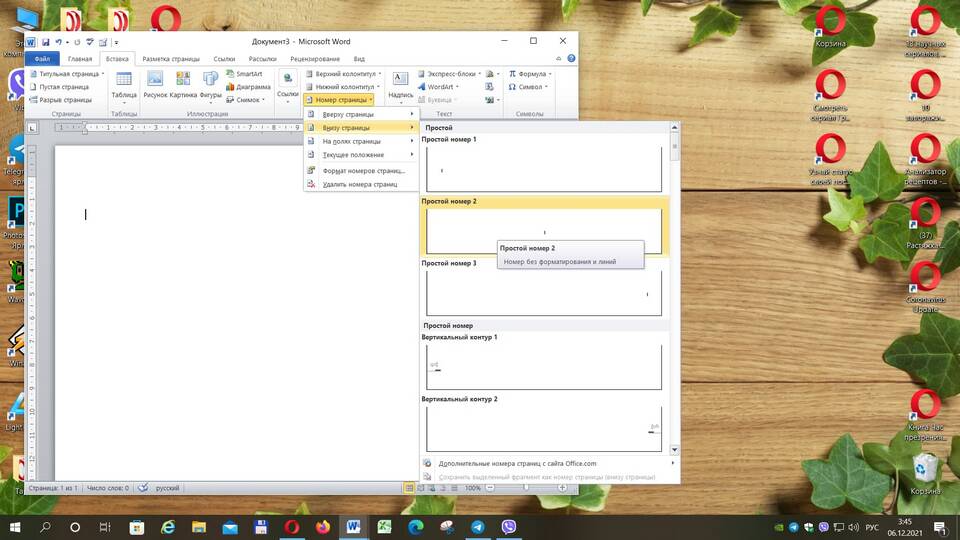960x540 pixels.
Task: Switch to Разметка страницы tab
Action: [171, 59]
